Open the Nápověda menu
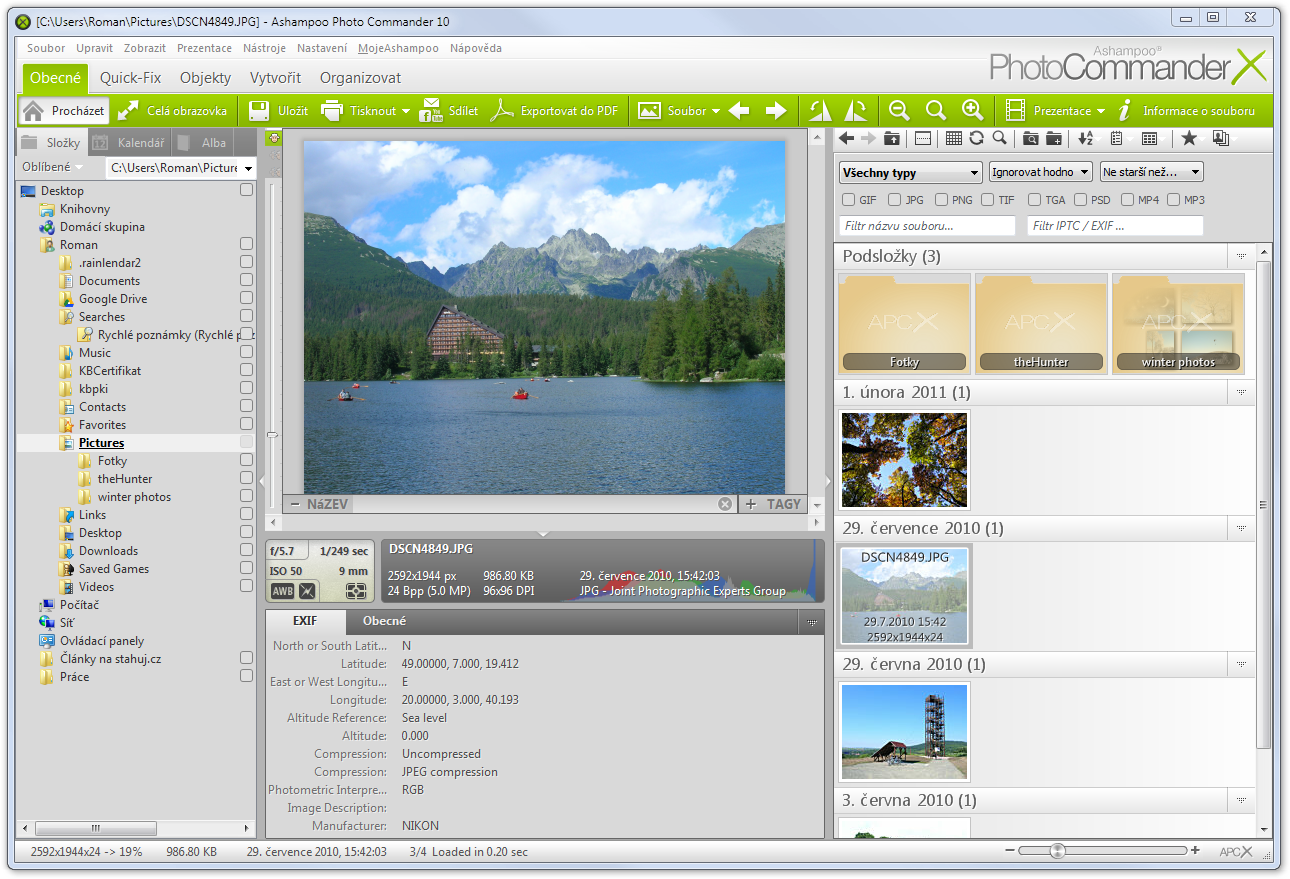This screenshot has height=879, width=1290. point(476,48)
